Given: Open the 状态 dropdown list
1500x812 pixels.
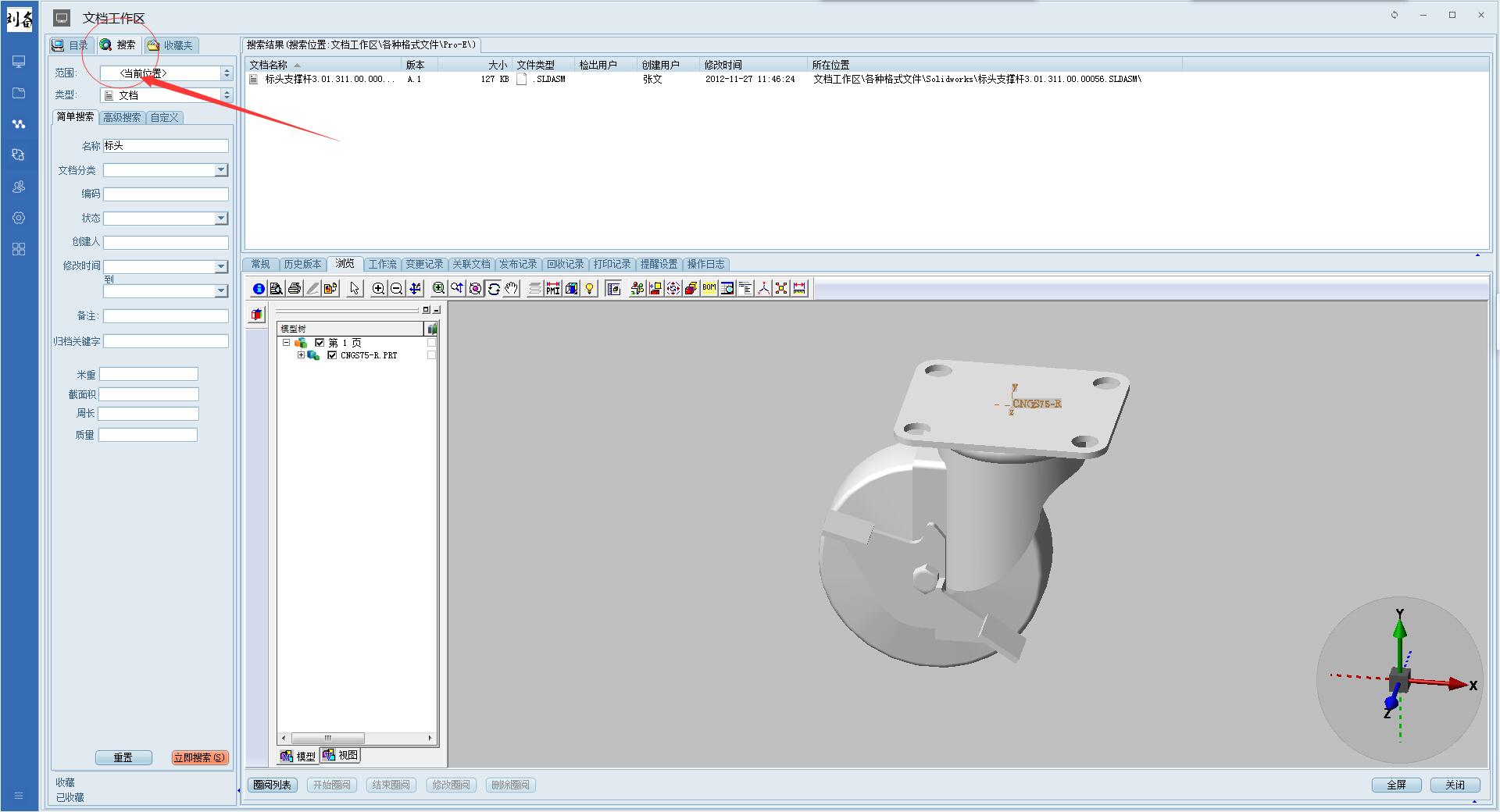Looking at the screenshot, I should [221, 219].
